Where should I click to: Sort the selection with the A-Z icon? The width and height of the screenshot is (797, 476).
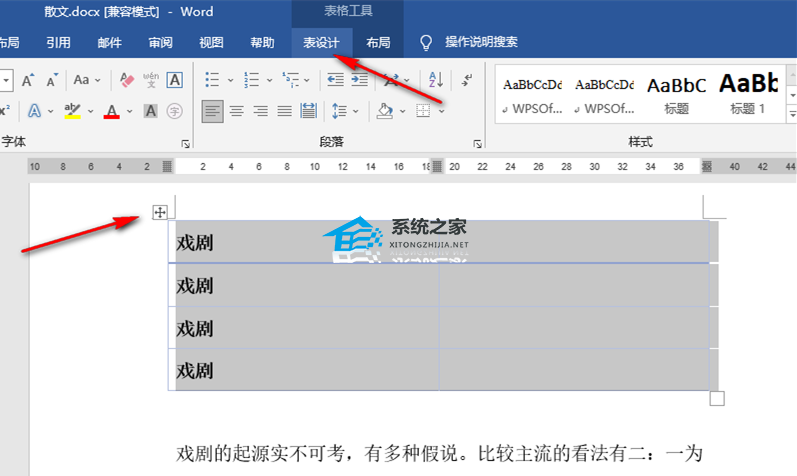click(436, 79)
